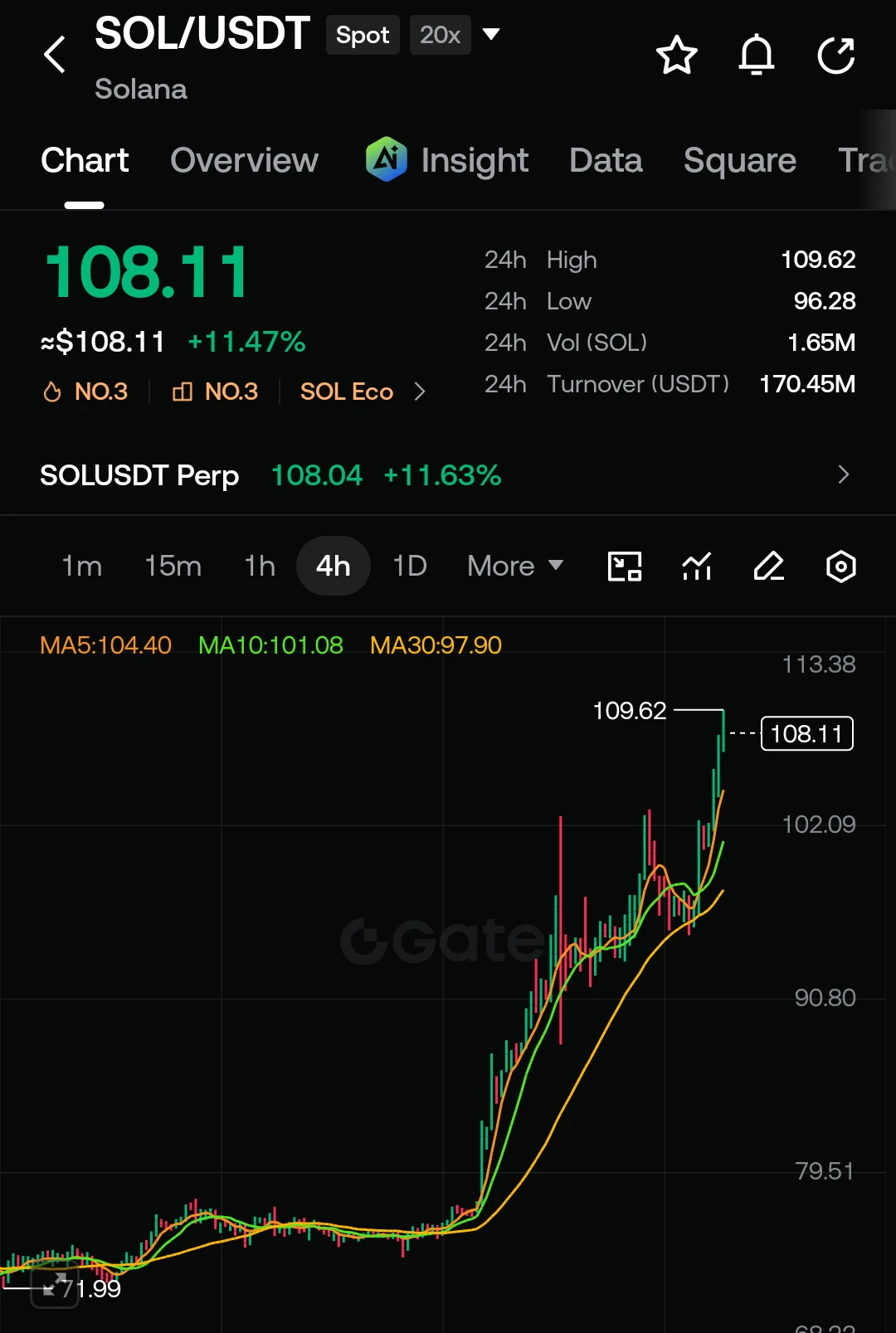
Task: Tap the large 108.11 last price
Action: coord(147,272)
